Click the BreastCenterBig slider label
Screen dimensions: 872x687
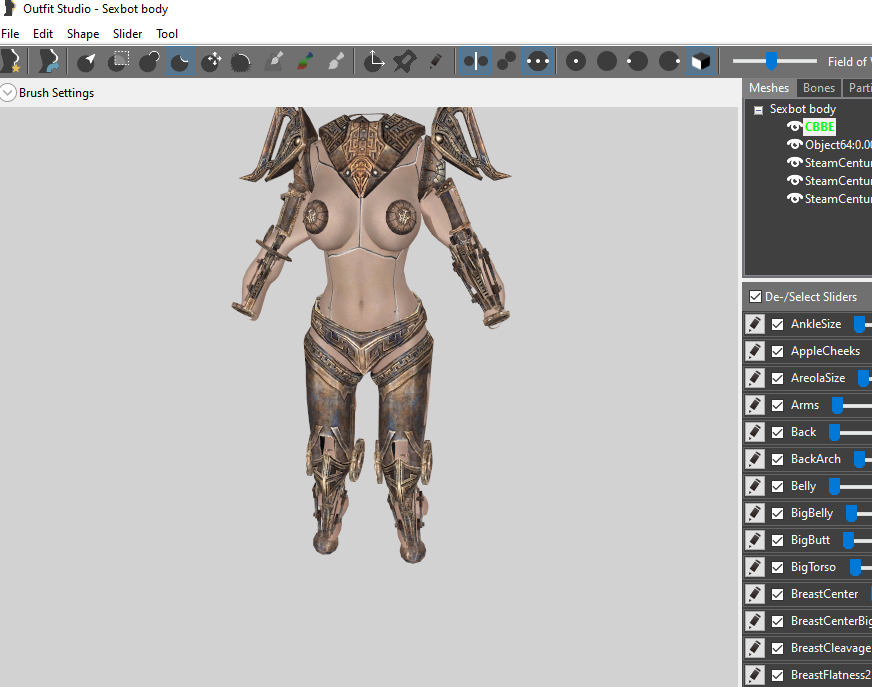[831, 621]
